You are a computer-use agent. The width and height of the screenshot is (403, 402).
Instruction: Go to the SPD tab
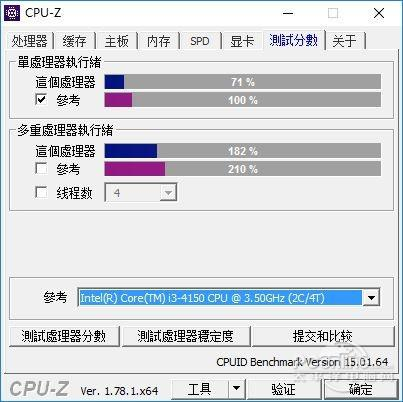click(x=200, y=41)
